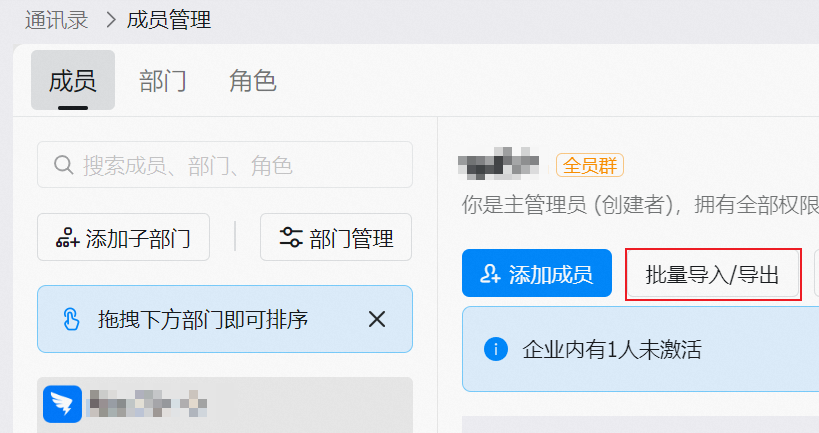Switch to the 成员 tab
The height and width of the screenshot is (433, 819).
tap(72, 81)
